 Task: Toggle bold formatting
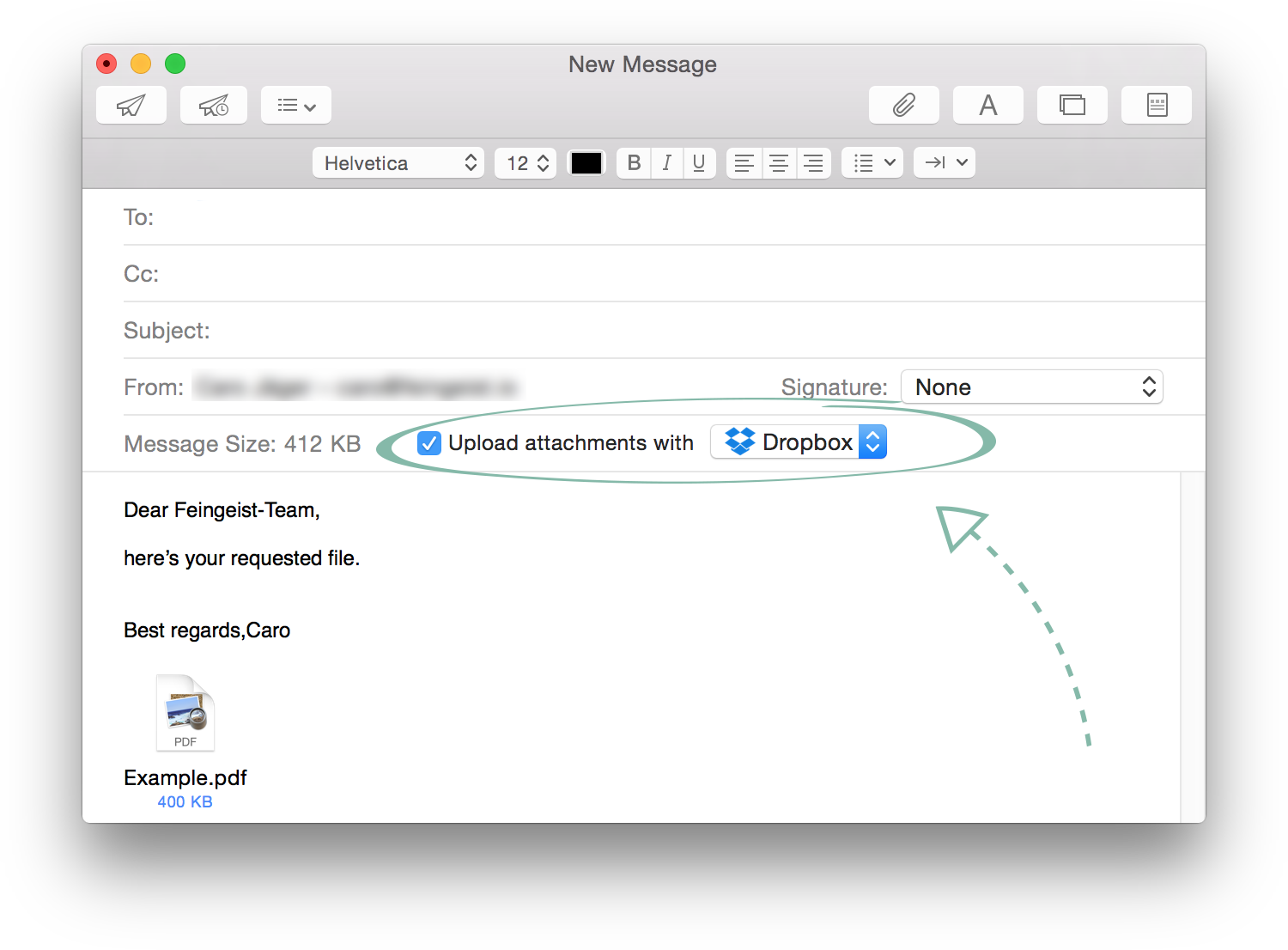634,162
